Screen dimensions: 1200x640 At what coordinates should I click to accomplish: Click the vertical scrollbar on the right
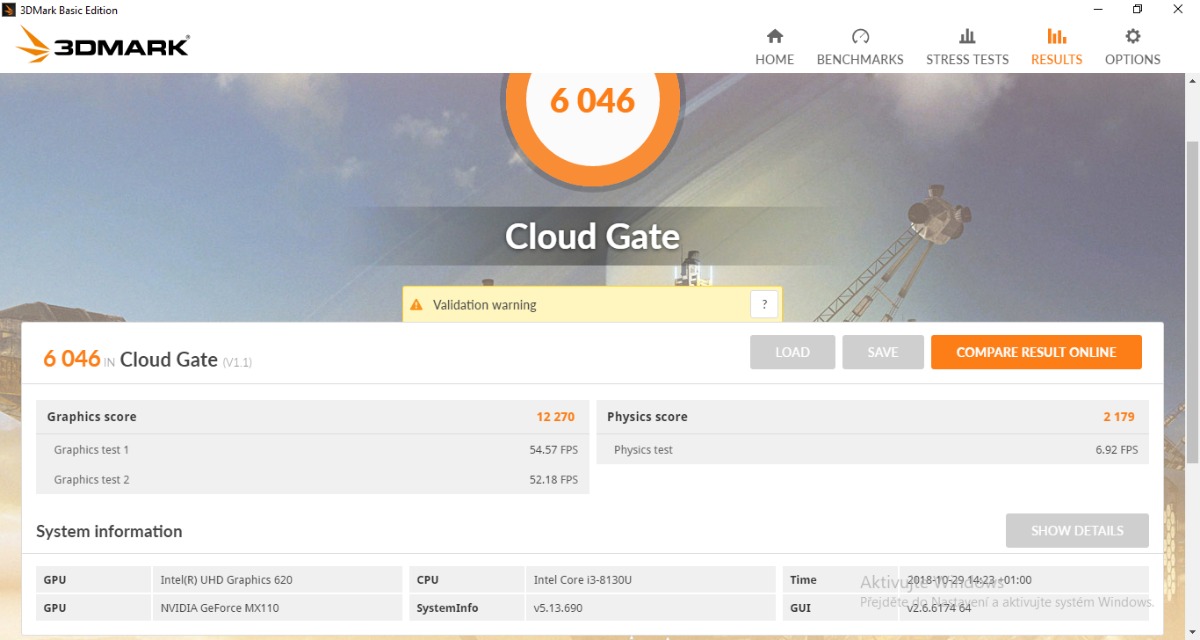click(x=1191, y=300)
